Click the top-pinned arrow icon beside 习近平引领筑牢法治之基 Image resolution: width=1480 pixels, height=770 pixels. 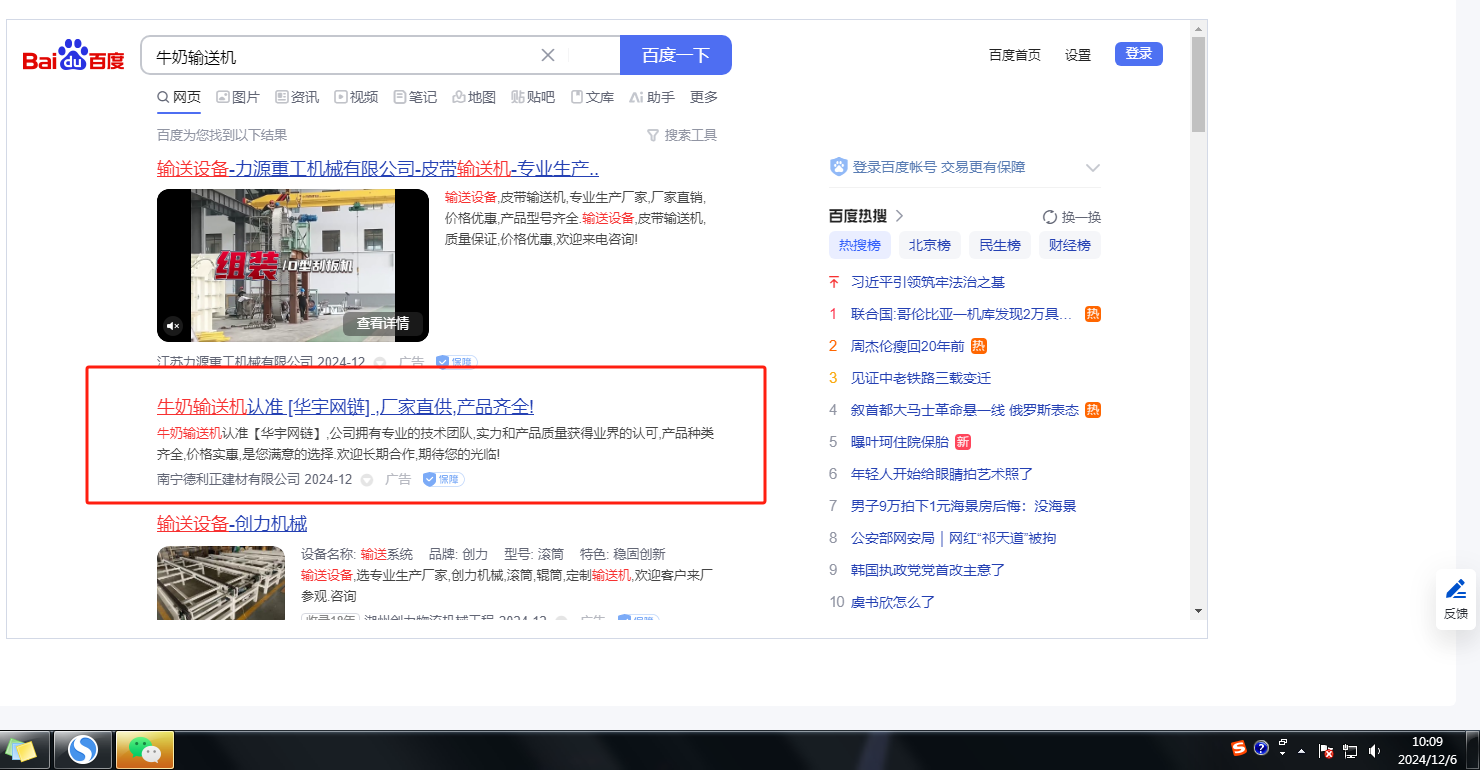tap(834, 282)
